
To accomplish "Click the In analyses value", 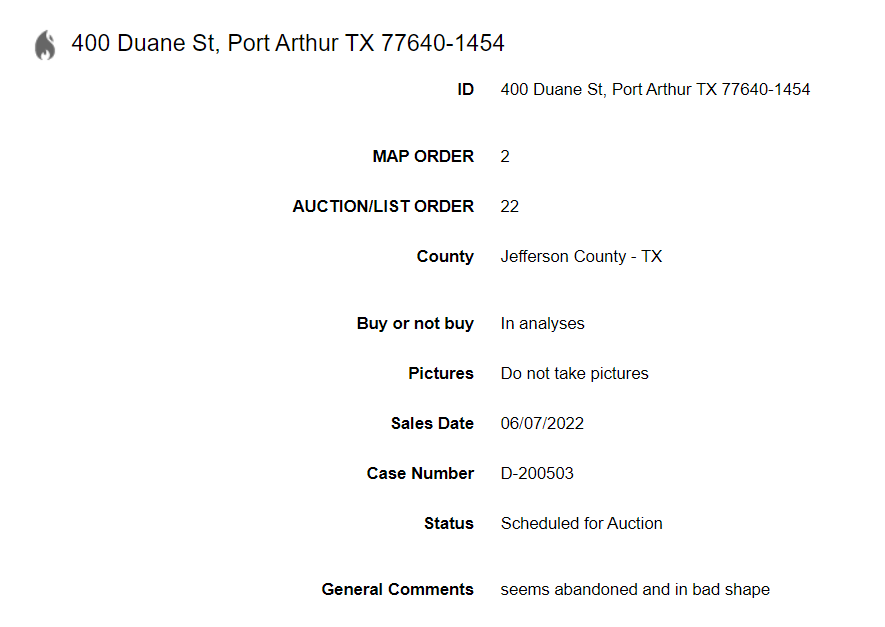I will pos(542,323).
